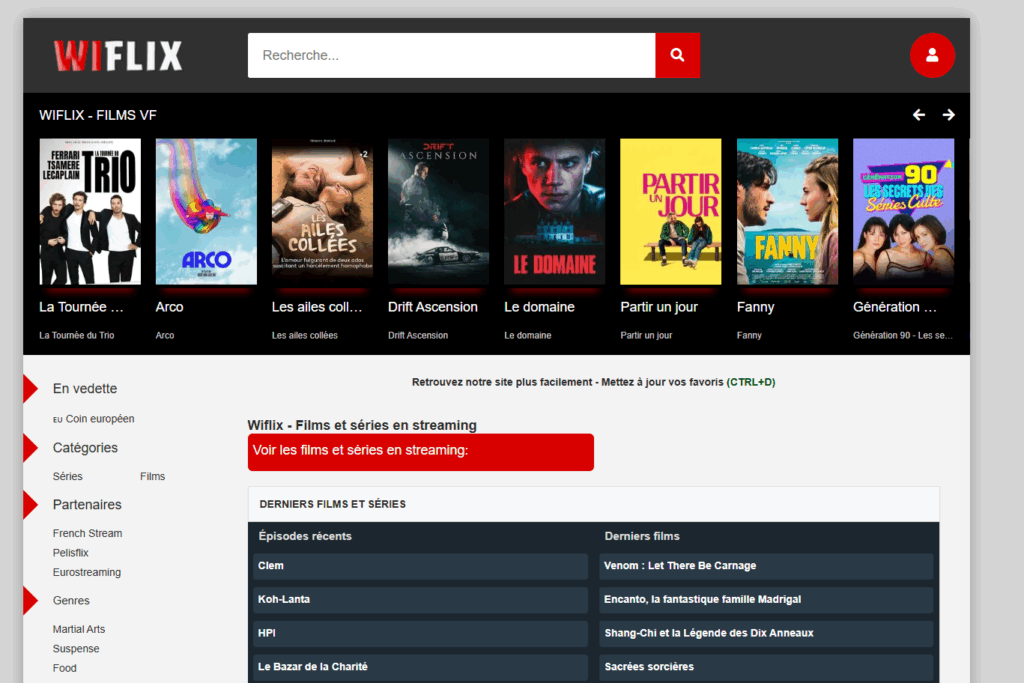Open Shang-Chi et la Légende des Dix Anneaux
This screenshot has width=1024, height=683.
coord(766,633)
